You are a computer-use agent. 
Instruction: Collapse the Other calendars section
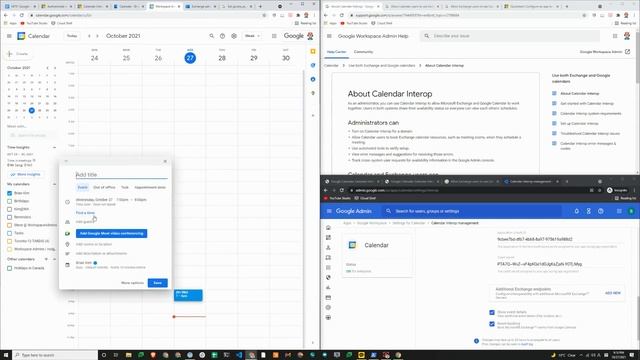(x=54, y=259)
